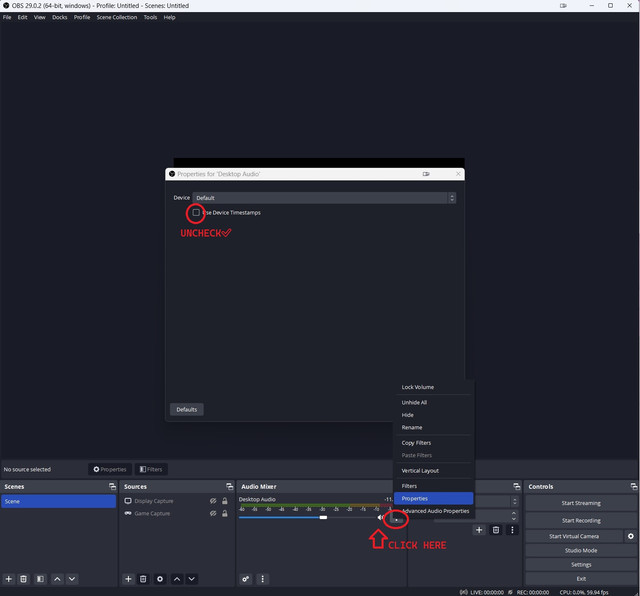
Task: Move source down in Sources dock
Action: click(191, 578)
